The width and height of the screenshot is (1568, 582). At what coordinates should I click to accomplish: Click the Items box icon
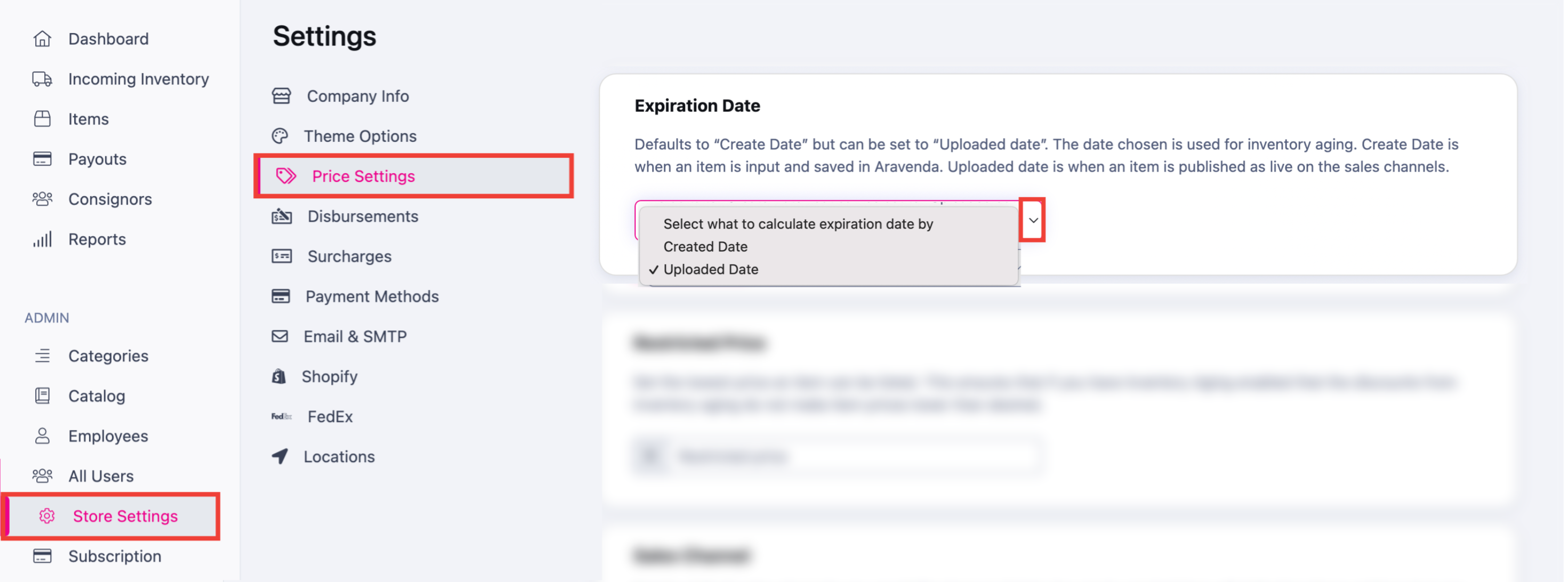click(x=42, y=119)
